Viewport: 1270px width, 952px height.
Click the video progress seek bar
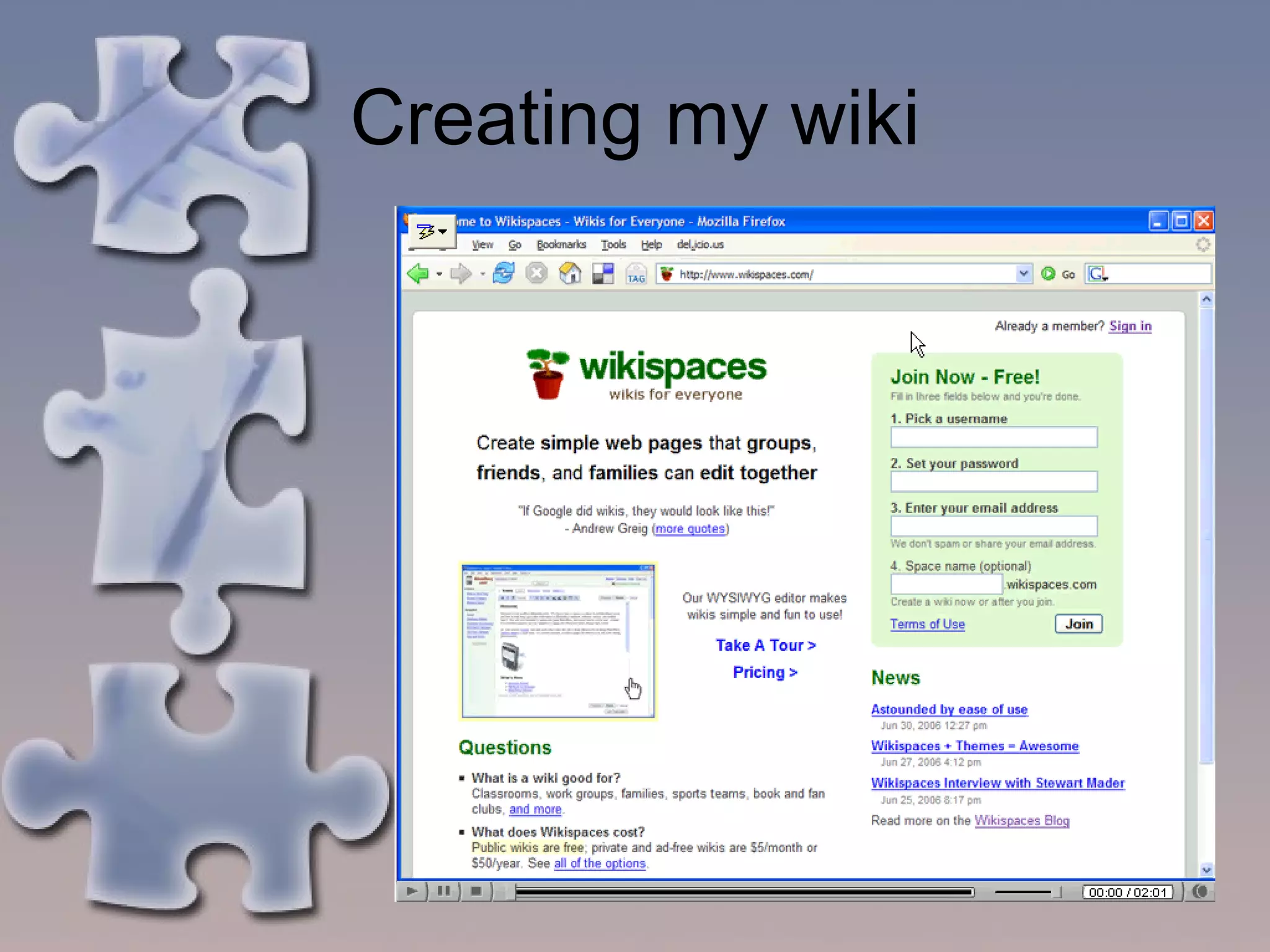pos(744,892)
